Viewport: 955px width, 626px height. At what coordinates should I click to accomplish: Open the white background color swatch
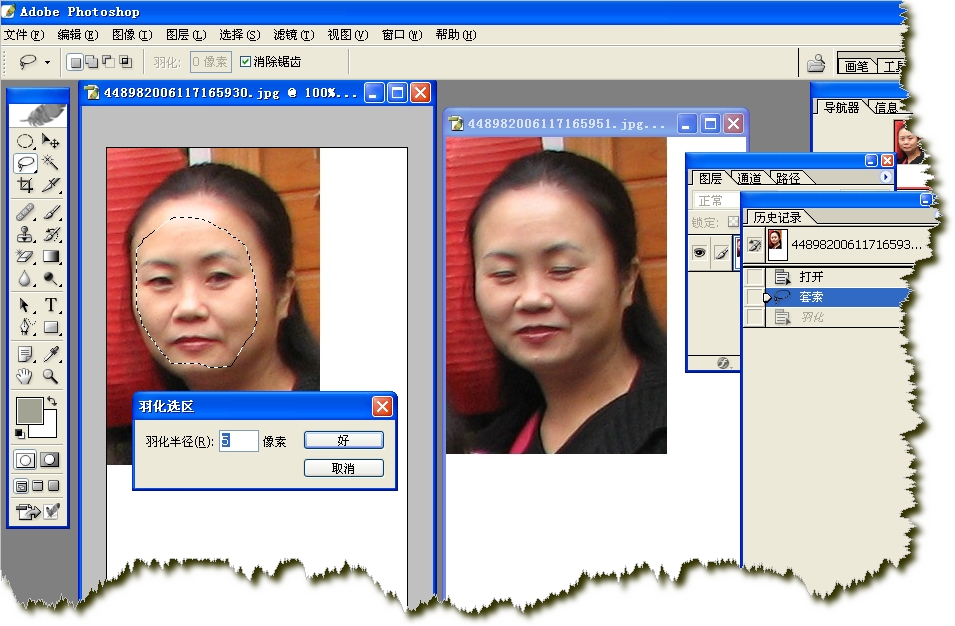(49, 429)
